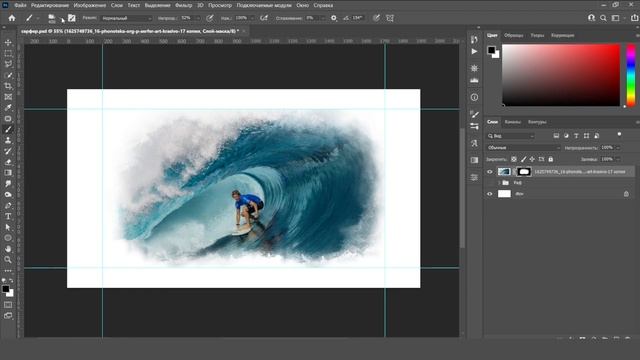Click the brush angle input field
The height and width of the screenshot is (360, 640).
pyautogui.click(x=357, y=18)
